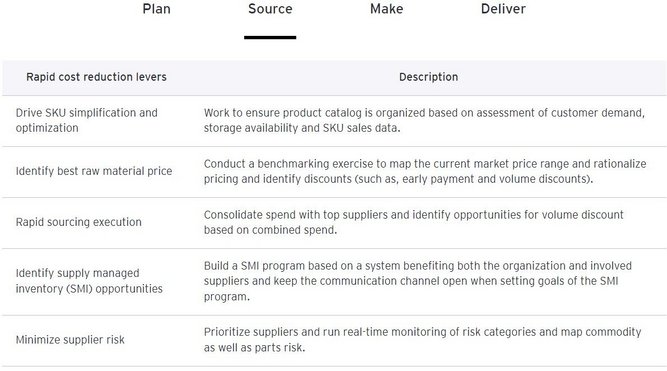Go to the Deliver tab

tap(503, 9)
